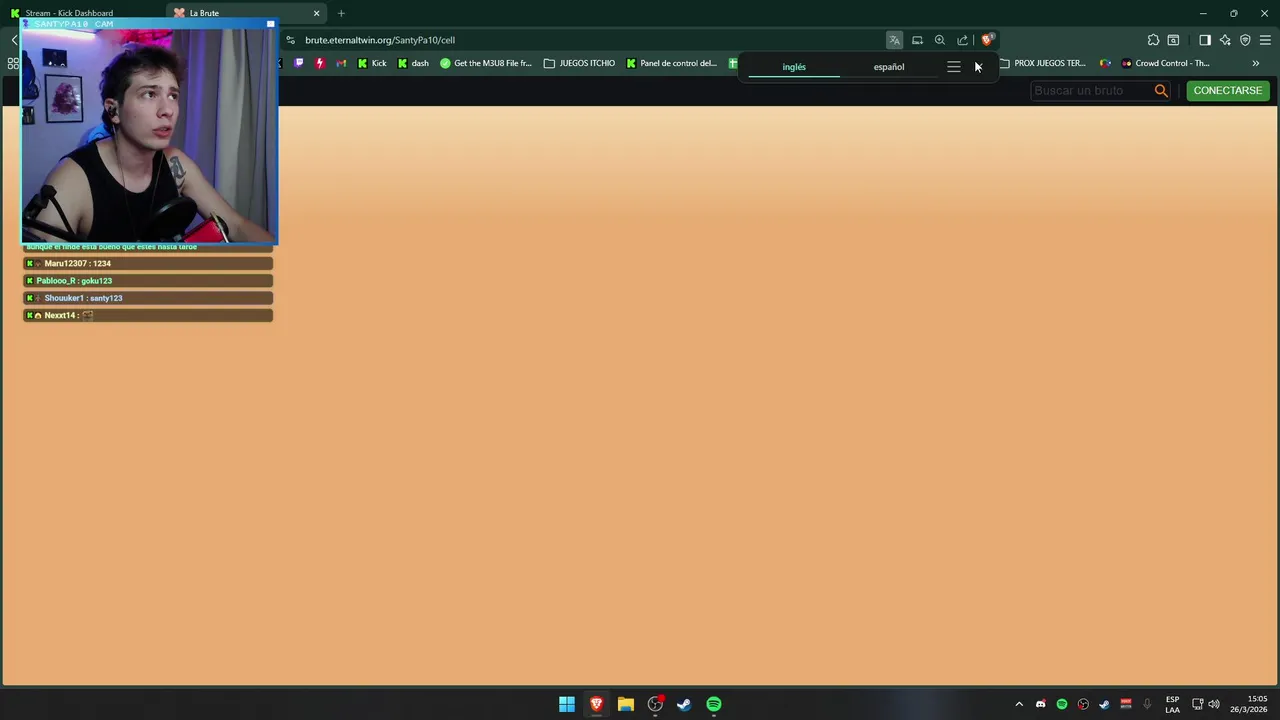
Task: Click the address bar URL
Action: (x=380, y=40)
